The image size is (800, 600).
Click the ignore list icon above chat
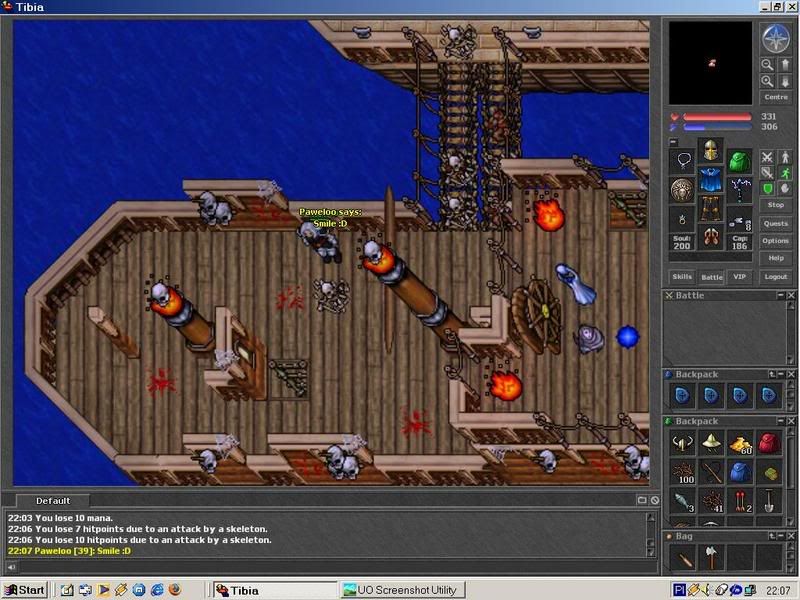pyautogui.click(x=655, y=501)
